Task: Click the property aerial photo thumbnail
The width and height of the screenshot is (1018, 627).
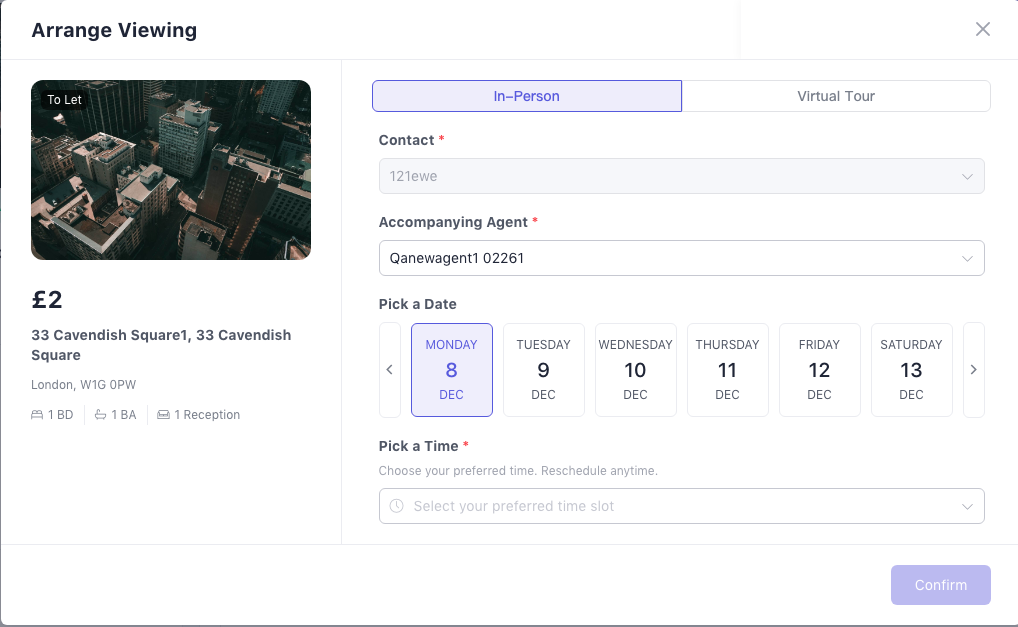Action: (x=171, y=170)
